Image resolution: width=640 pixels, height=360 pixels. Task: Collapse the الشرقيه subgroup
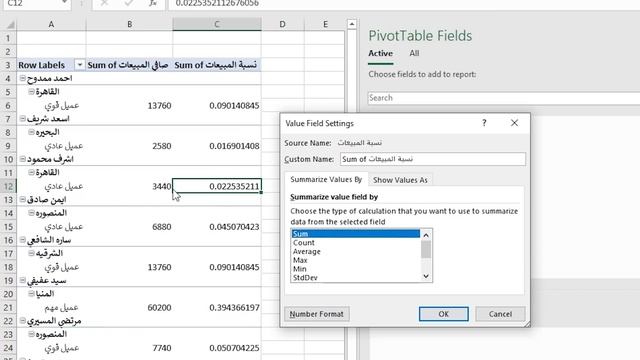(x=31, y=253)
